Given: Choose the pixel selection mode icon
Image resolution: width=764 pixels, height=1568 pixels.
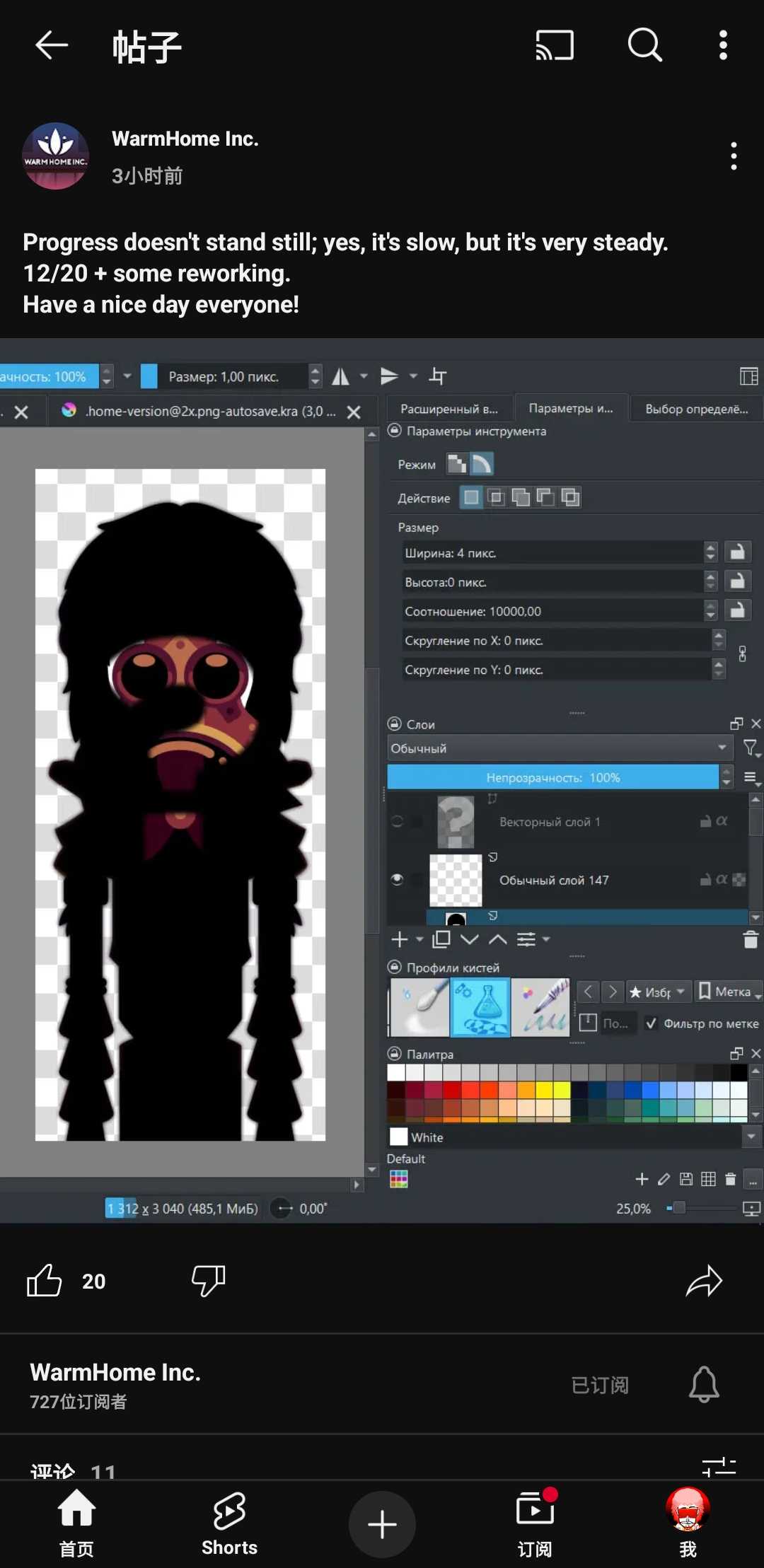Looking at the screenshot, I should coord(457,464).
